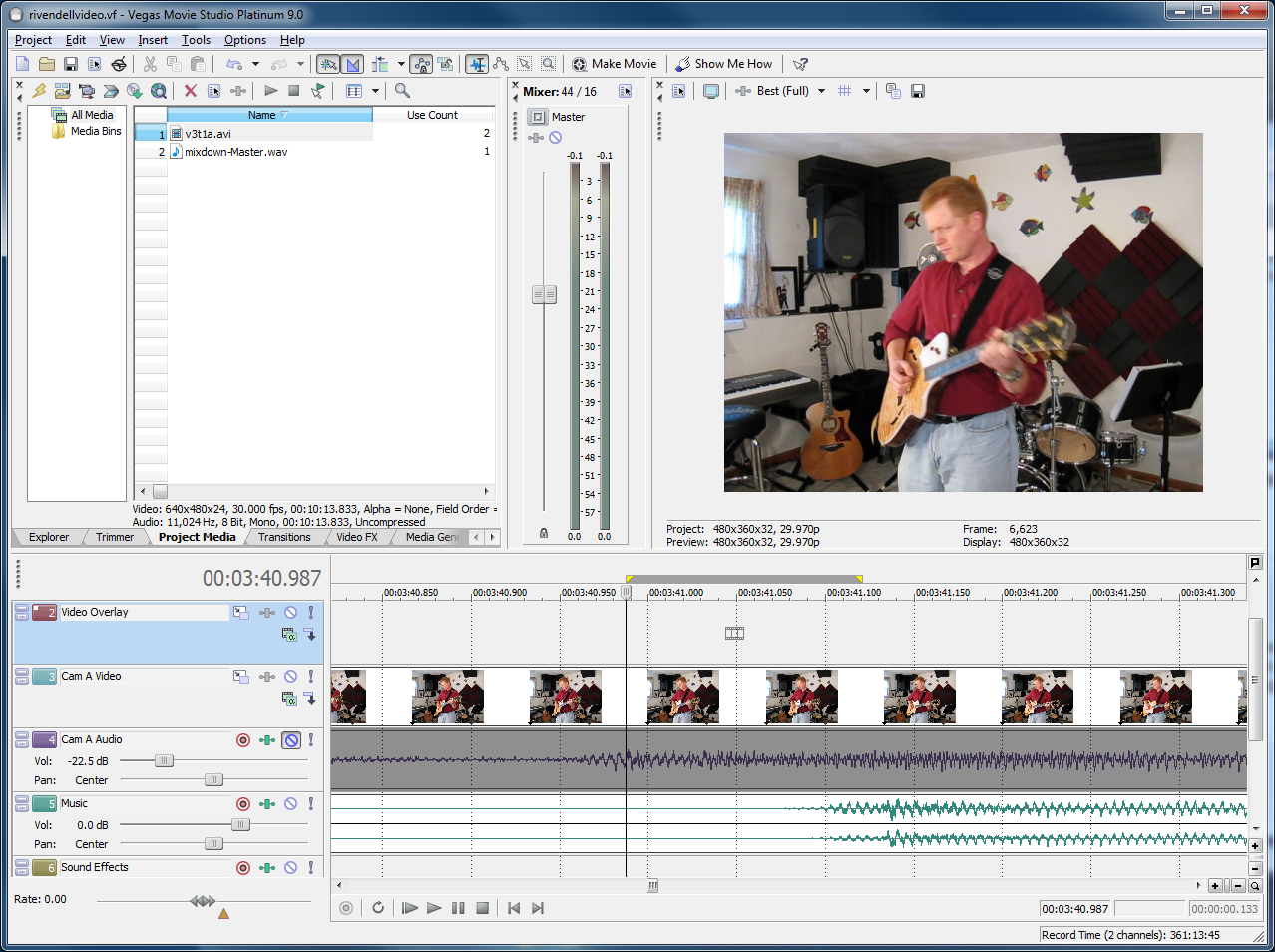Open the media Views dropdown arrow
1275x952 pixels.
(x=375, y=91)
